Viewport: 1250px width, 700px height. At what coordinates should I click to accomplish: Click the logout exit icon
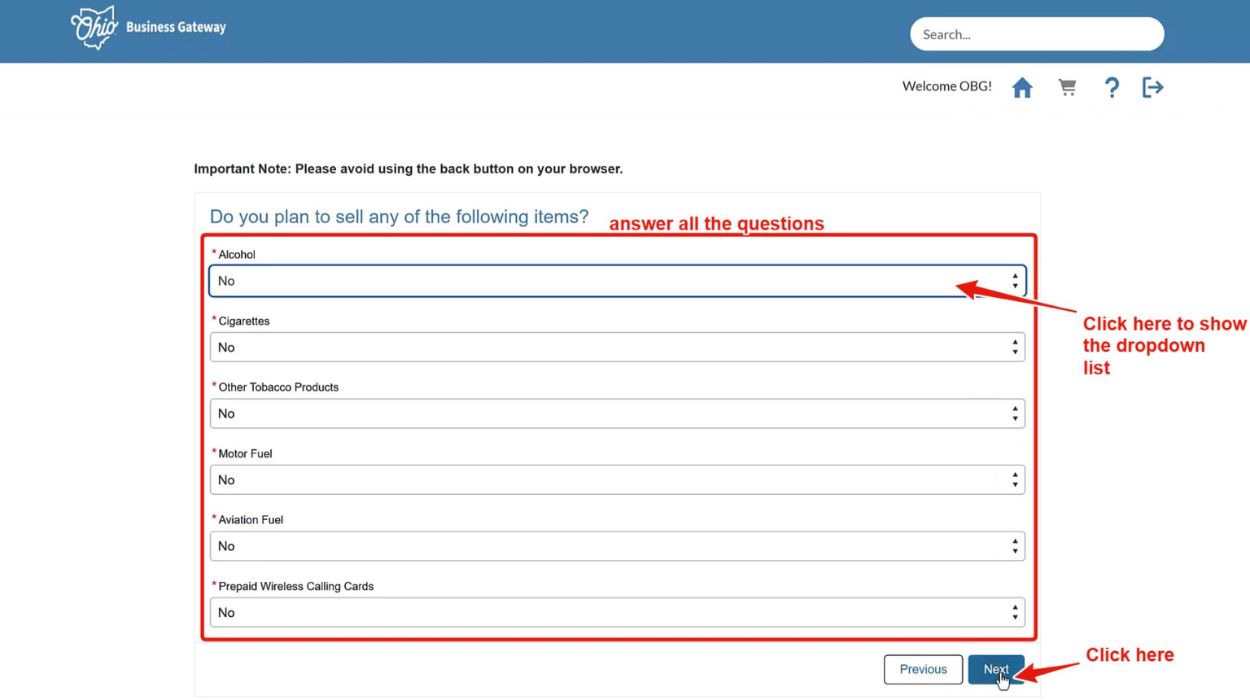[x=1153, y=88]
